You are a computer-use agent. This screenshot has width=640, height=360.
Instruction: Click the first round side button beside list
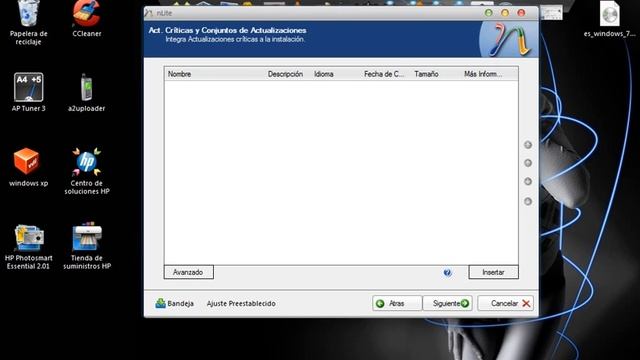pyautogui.click(x=528, y=145)
